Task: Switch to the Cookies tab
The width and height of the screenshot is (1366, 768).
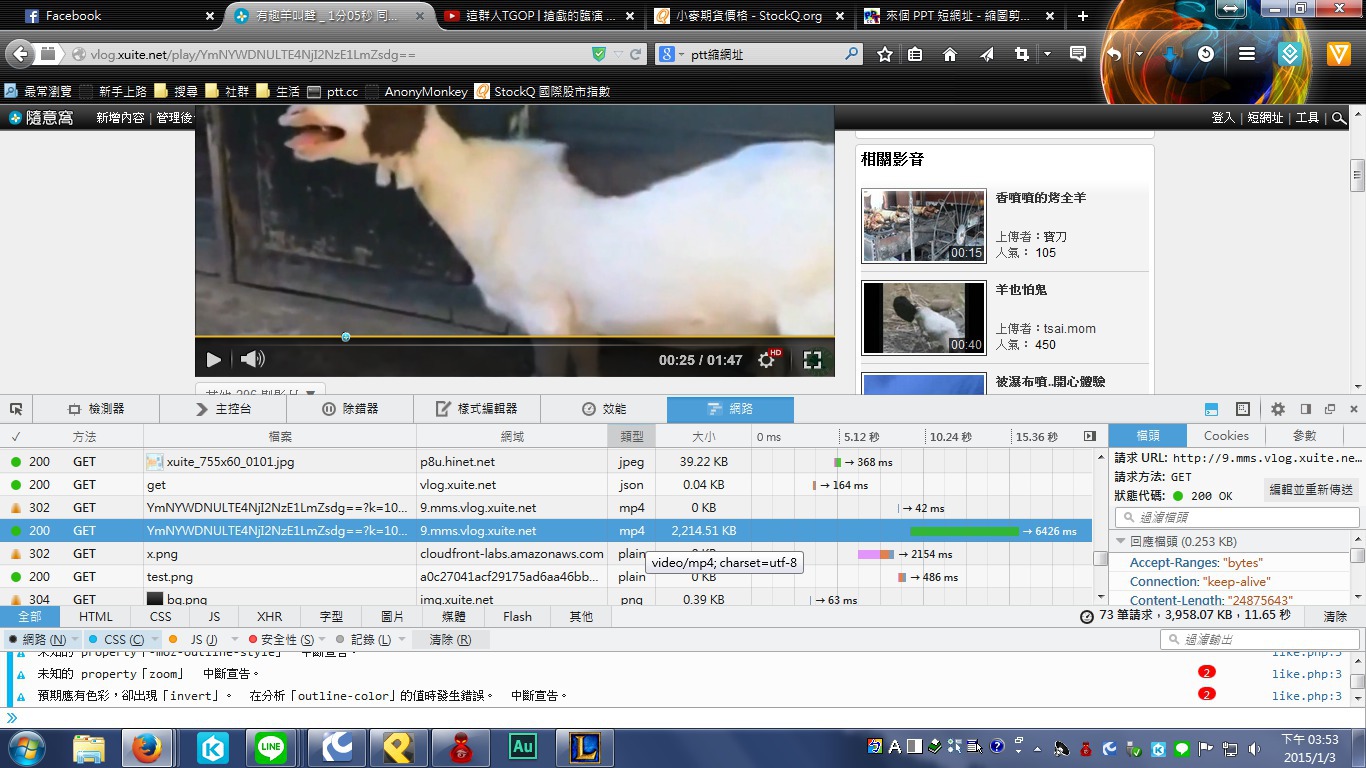Action: click(x=1226, y=436)
